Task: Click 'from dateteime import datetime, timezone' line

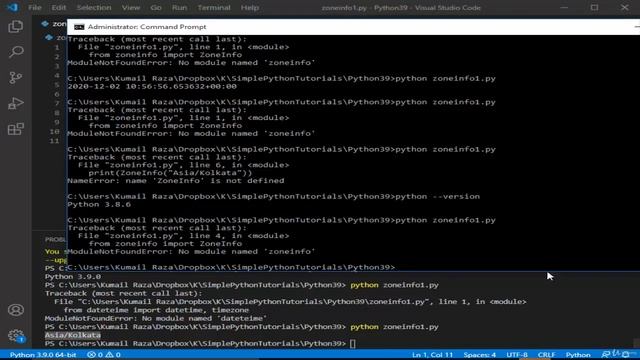Action: click(156, 310)
